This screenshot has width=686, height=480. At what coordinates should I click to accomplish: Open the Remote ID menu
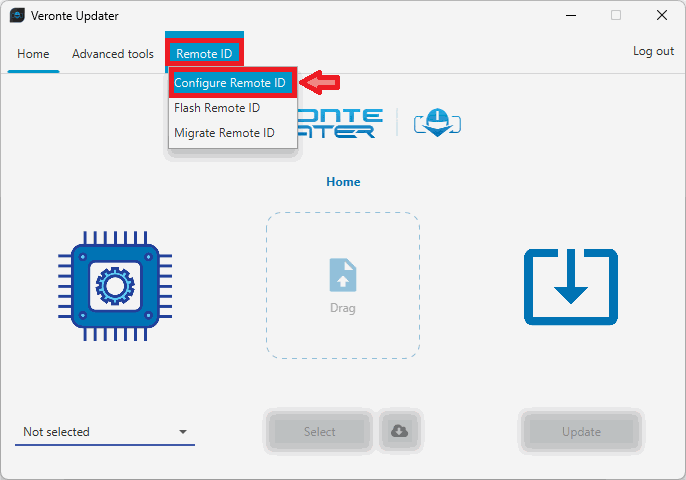click(x=204, y=53)
